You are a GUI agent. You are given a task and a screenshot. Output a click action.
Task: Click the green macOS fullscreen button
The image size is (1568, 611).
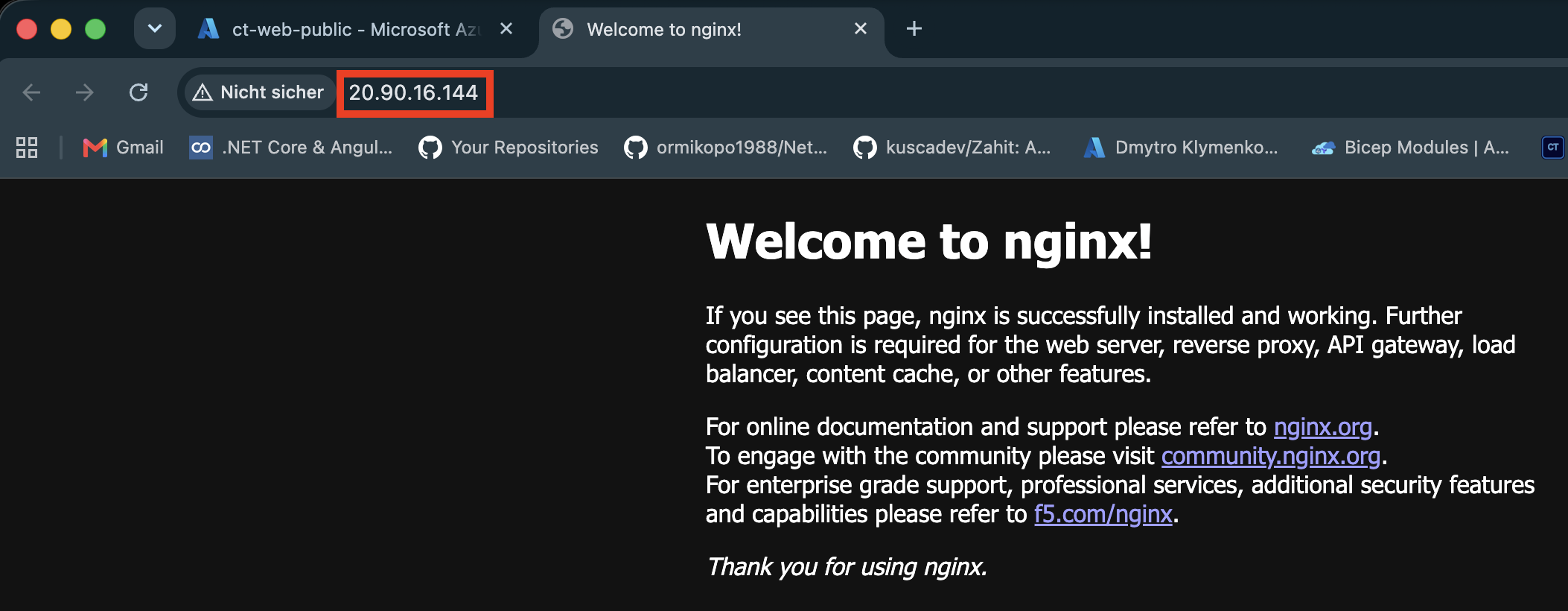tap(95, 29)
